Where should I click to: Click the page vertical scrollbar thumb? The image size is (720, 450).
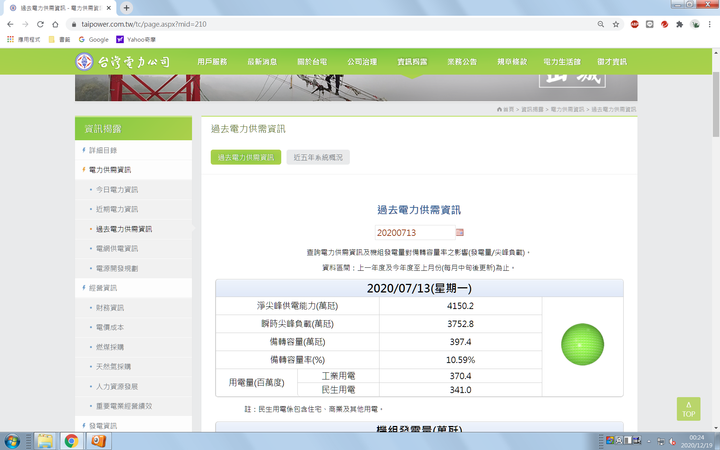tap(715, 104)
